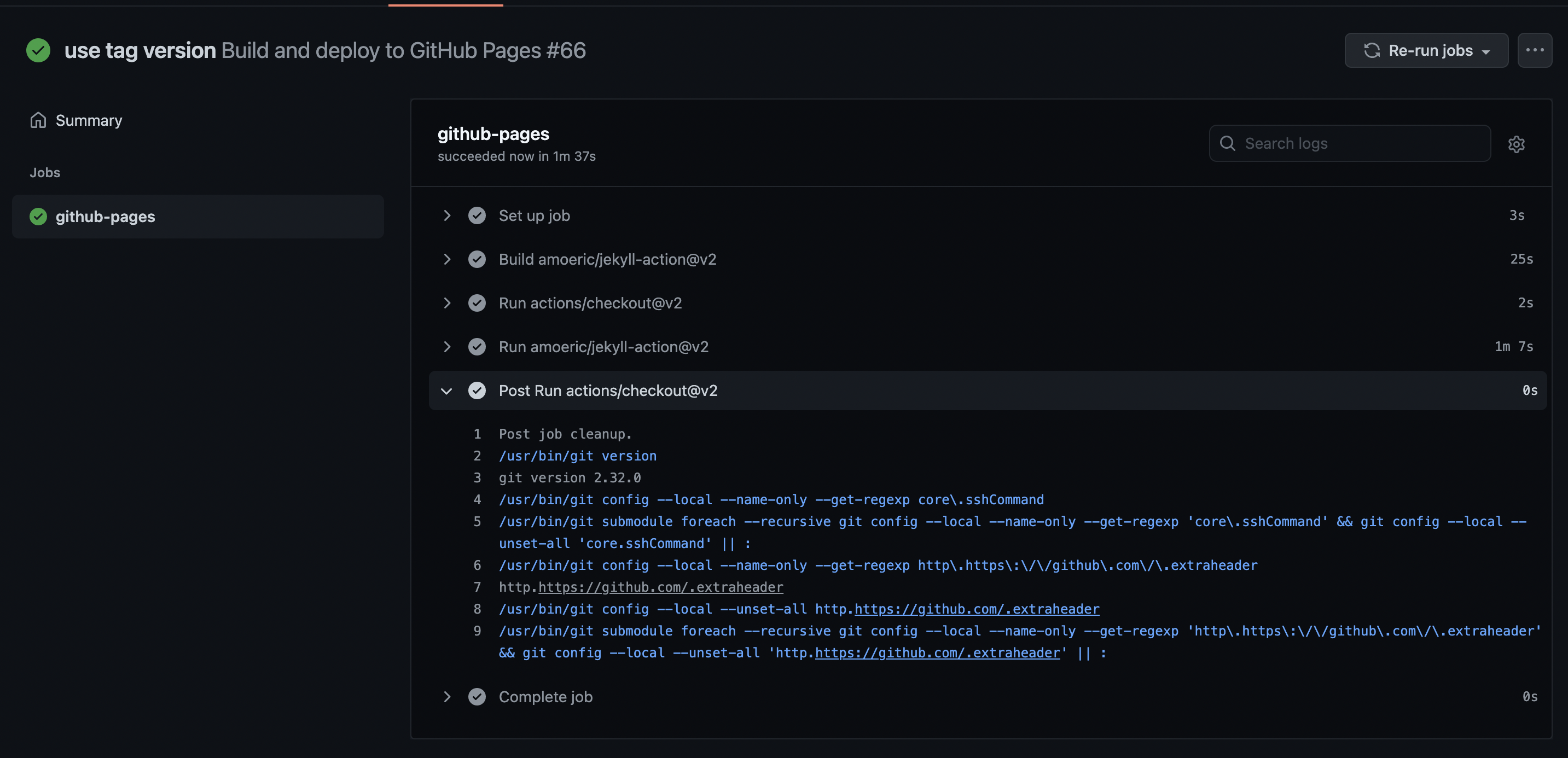Click '/usr/bin/git version' log line

(x=578, y=456)
